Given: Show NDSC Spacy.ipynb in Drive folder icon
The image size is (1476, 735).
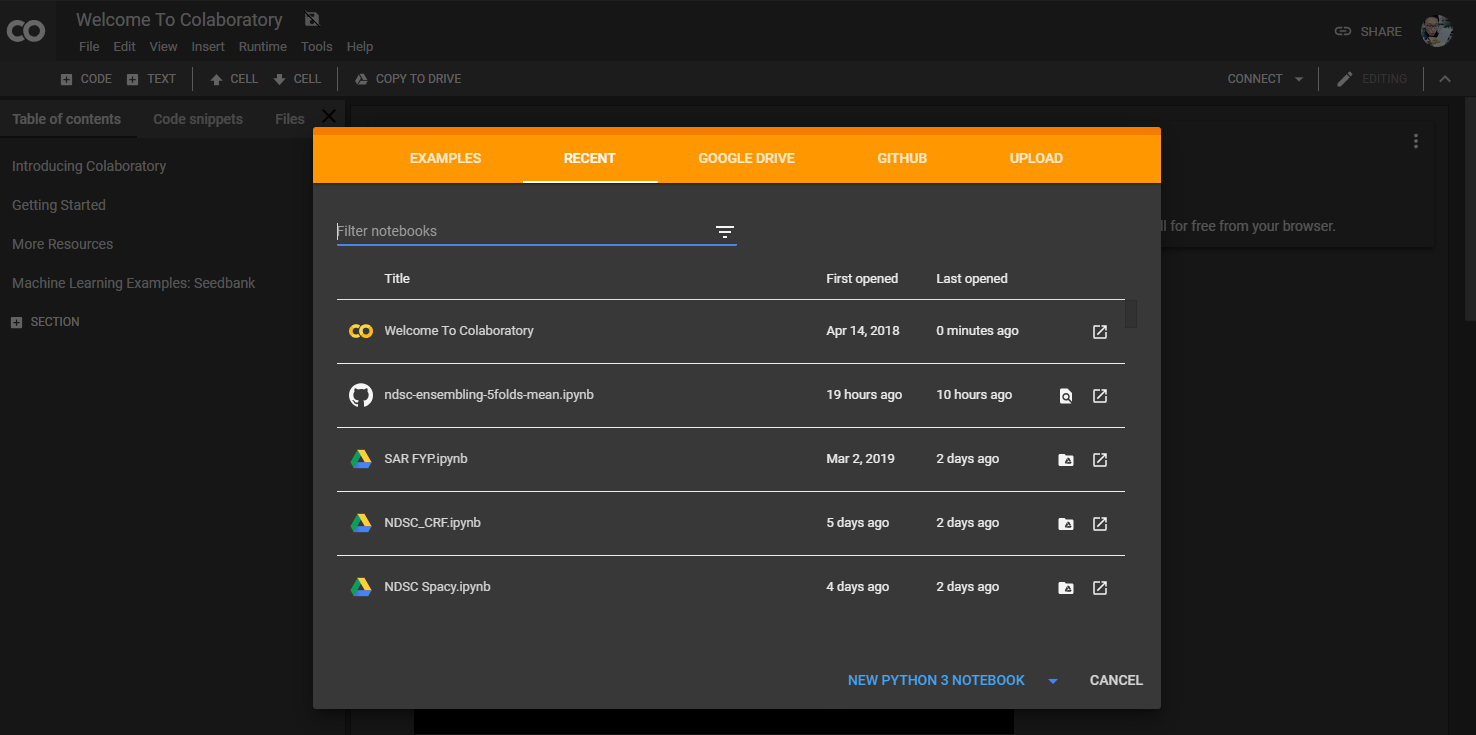Looking at the screenshot, I should (1066, 588).
